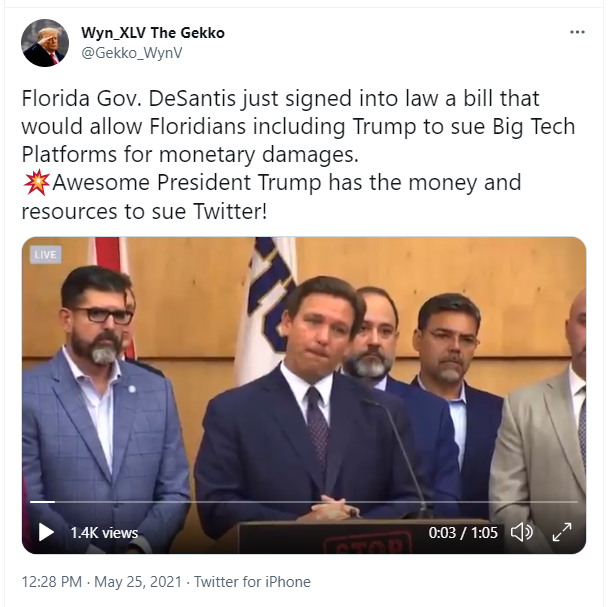Viewport: 609px width, 607px height.
Task: Click the LIVE badge on the video
Action: click(45, 255)
